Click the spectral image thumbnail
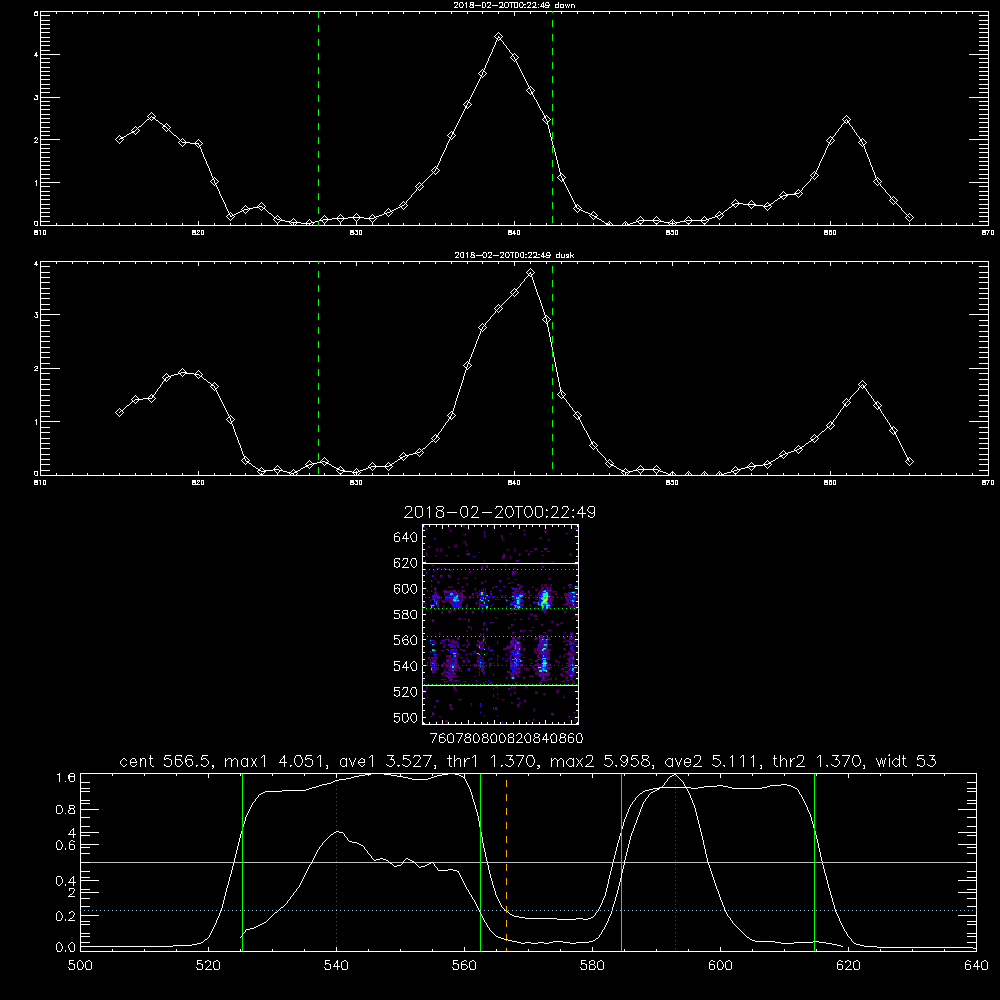1000x1000 pixels. coord(500,624)
